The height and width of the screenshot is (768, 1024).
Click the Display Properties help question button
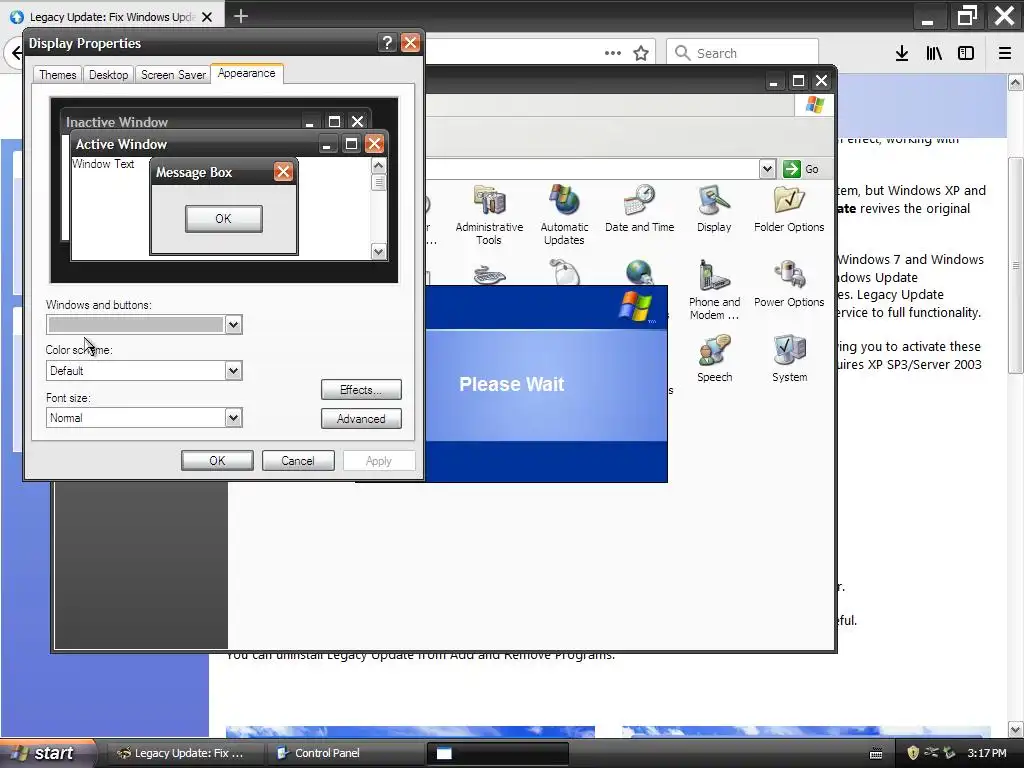pyautogui.click(x=387, y=43)
